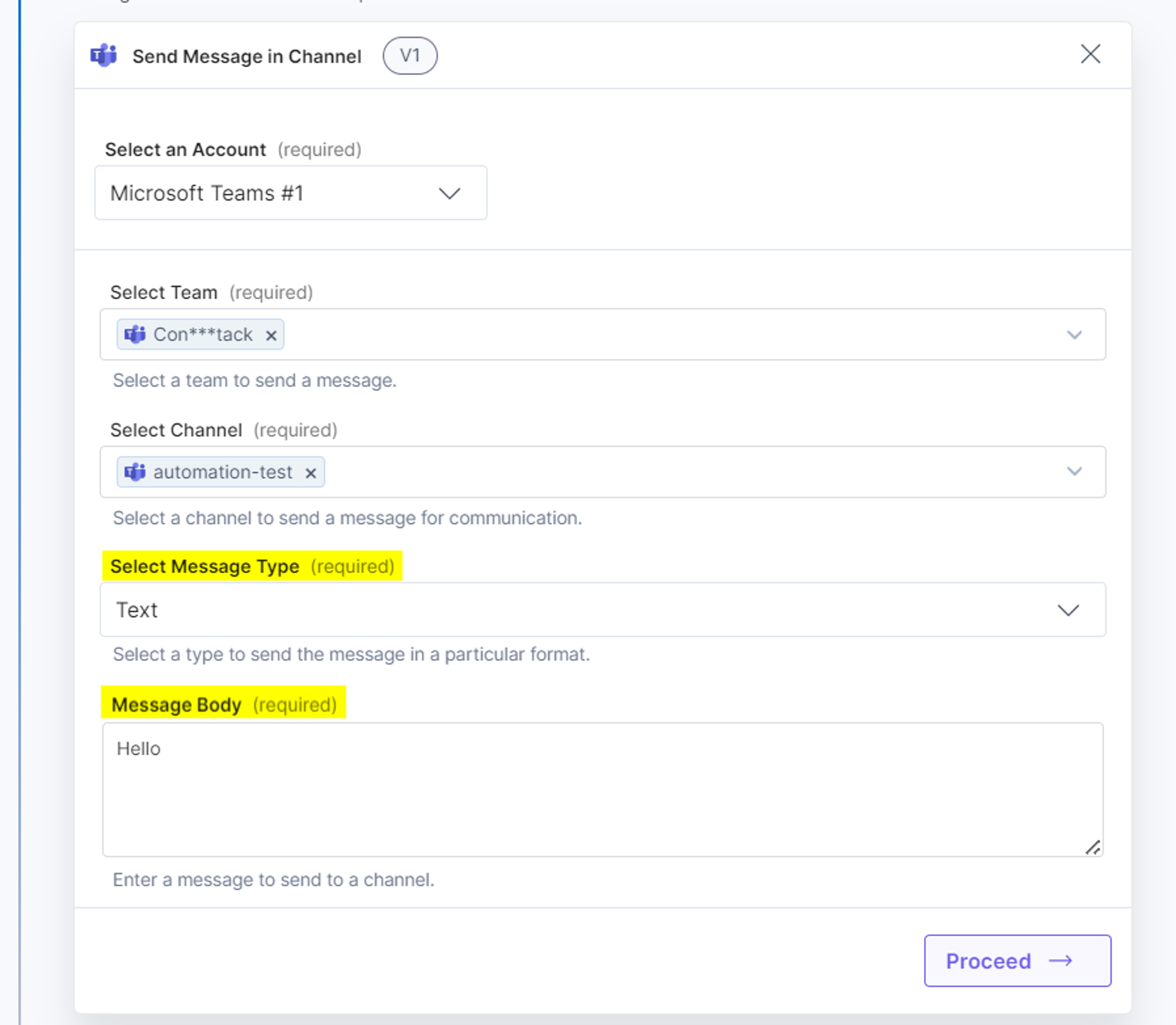Click the Message Body label
Image resolution: width=1176 pixels, height=1025 pixels.
pyautogui.click(x=176, y=705)
